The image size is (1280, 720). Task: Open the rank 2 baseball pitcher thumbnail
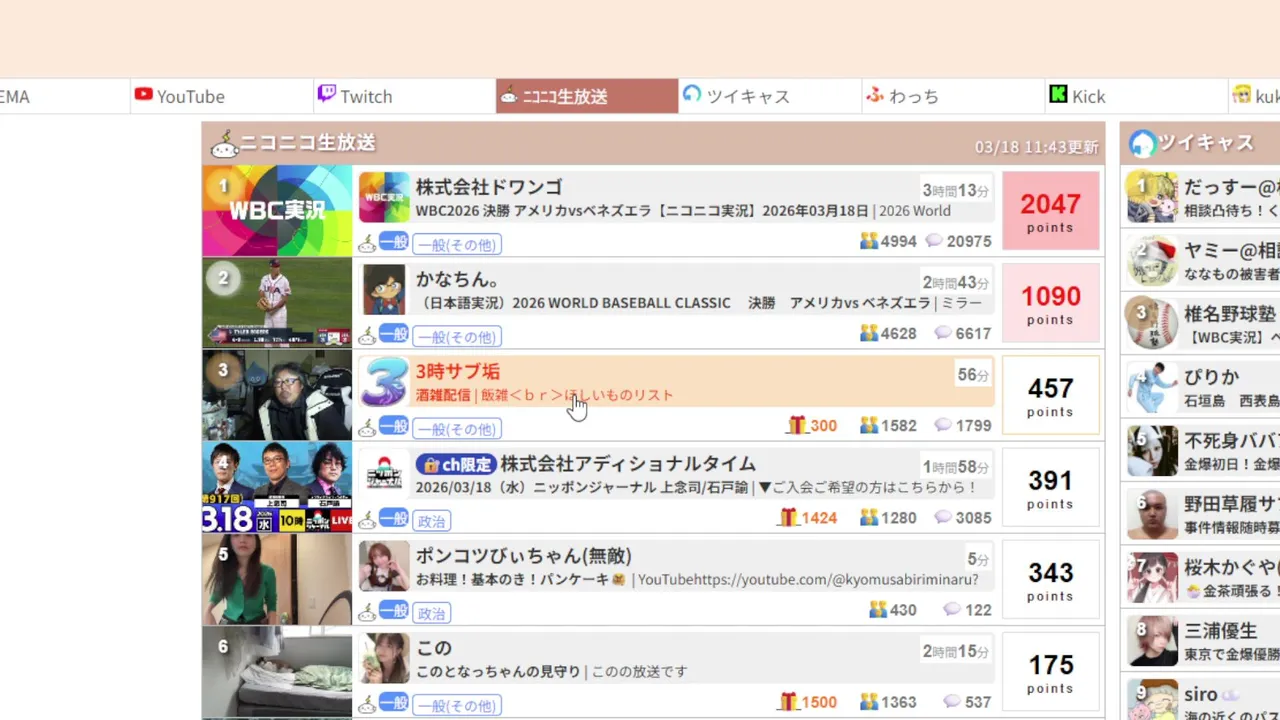tap(277, 303)
